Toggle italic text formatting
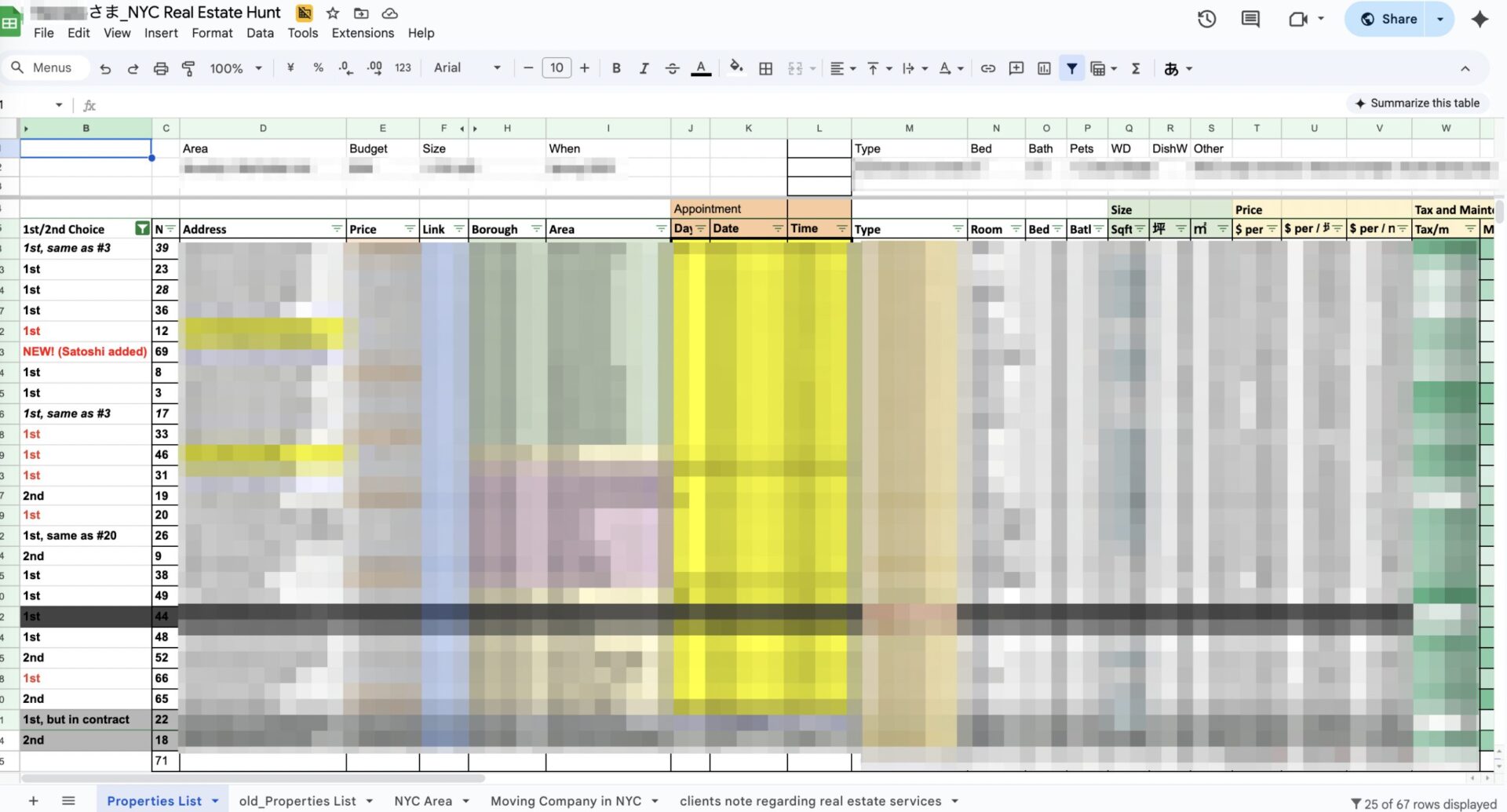The width and height of the screenshot is (1507, 812). (x=644, y=68)
